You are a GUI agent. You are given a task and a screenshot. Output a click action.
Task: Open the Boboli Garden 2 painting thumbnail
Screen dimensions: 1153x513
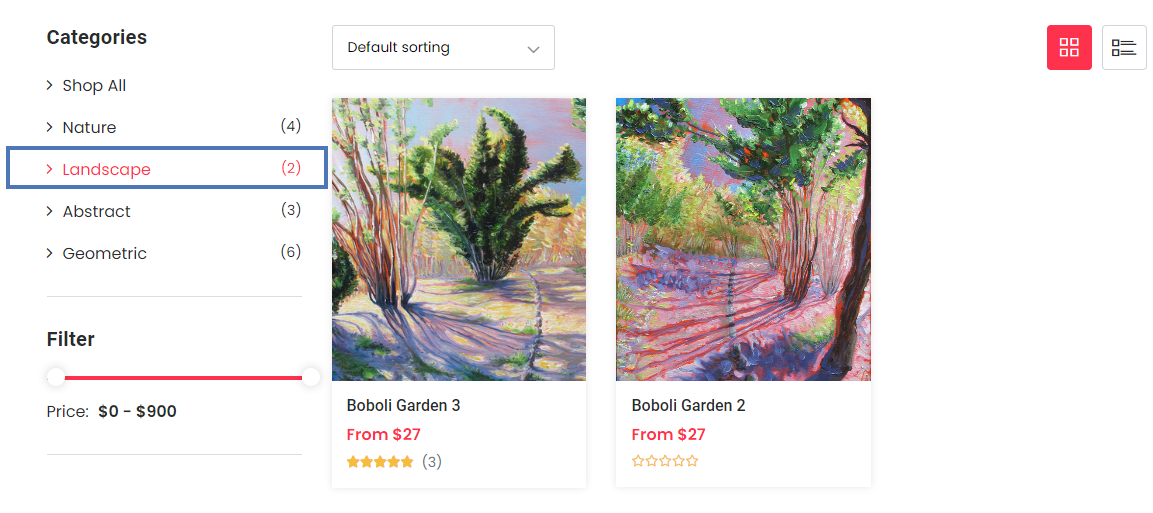pos(743,239)
